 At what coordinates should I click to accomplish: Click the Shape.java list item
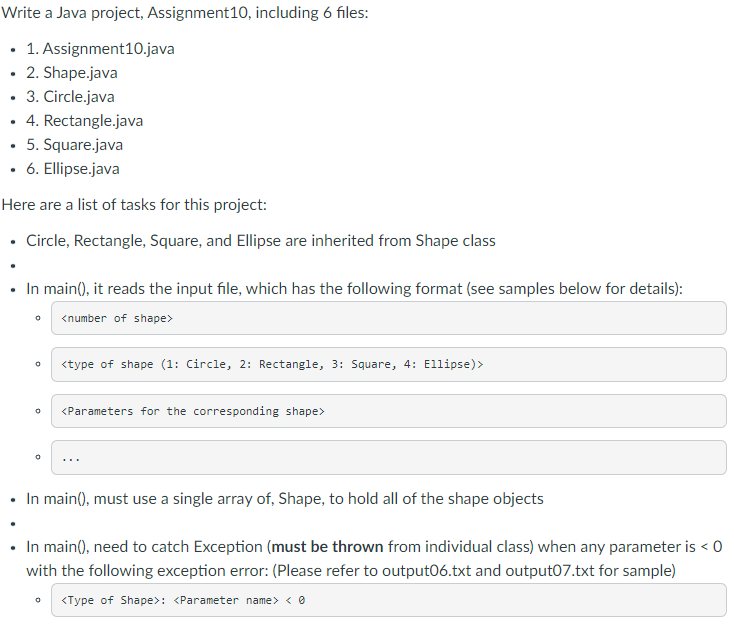point(72,73)
